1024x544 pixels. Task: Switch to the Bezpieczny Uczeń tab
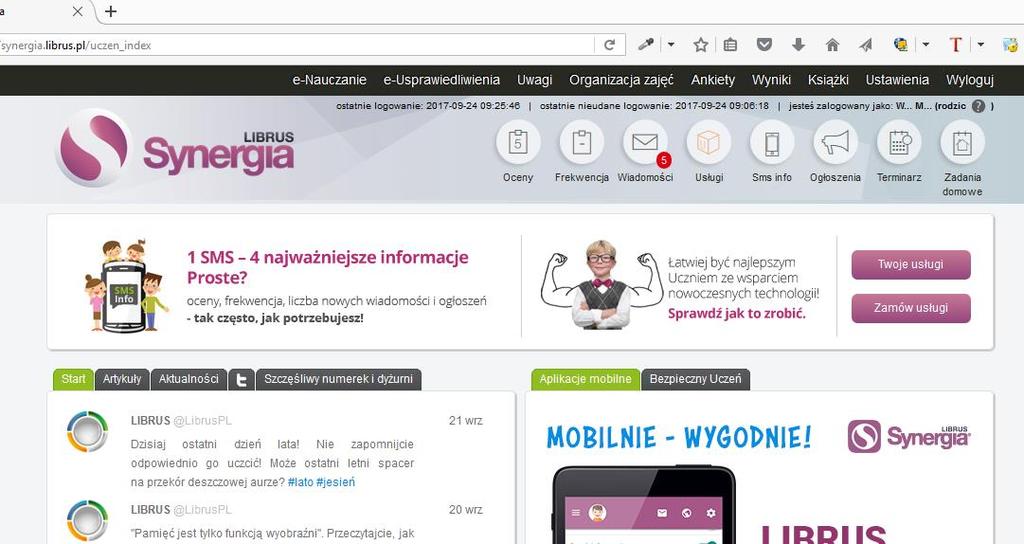click(x=696, y=379)
